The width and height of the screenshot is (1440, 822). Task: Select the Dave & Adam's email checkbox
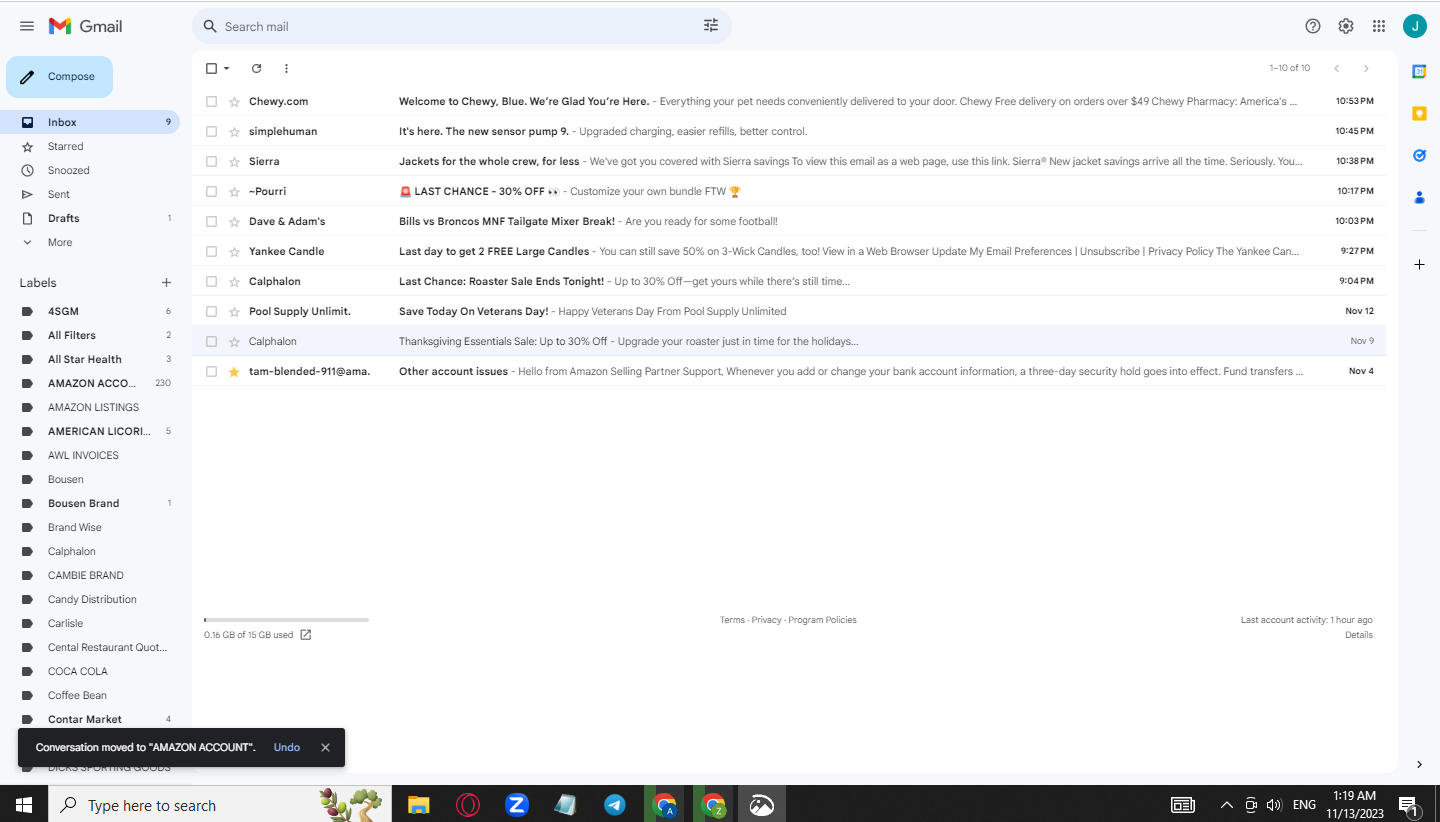pos(211,221)
